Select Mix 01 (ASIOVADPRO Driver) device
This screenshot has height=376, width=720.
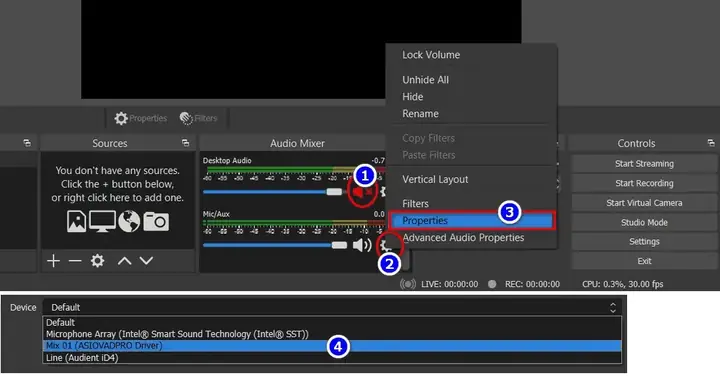pyautogui.click(x=332, y=346)
